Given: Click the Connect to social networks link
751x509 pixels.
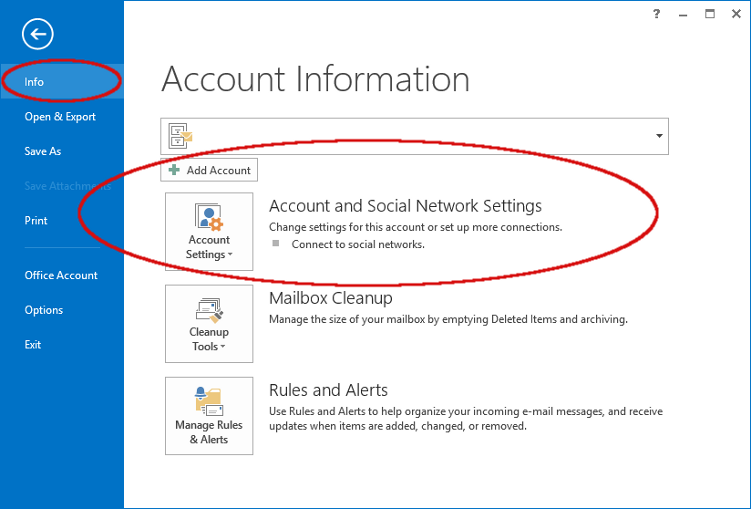Looking at the screenshot, I should [x=358, y=245].
